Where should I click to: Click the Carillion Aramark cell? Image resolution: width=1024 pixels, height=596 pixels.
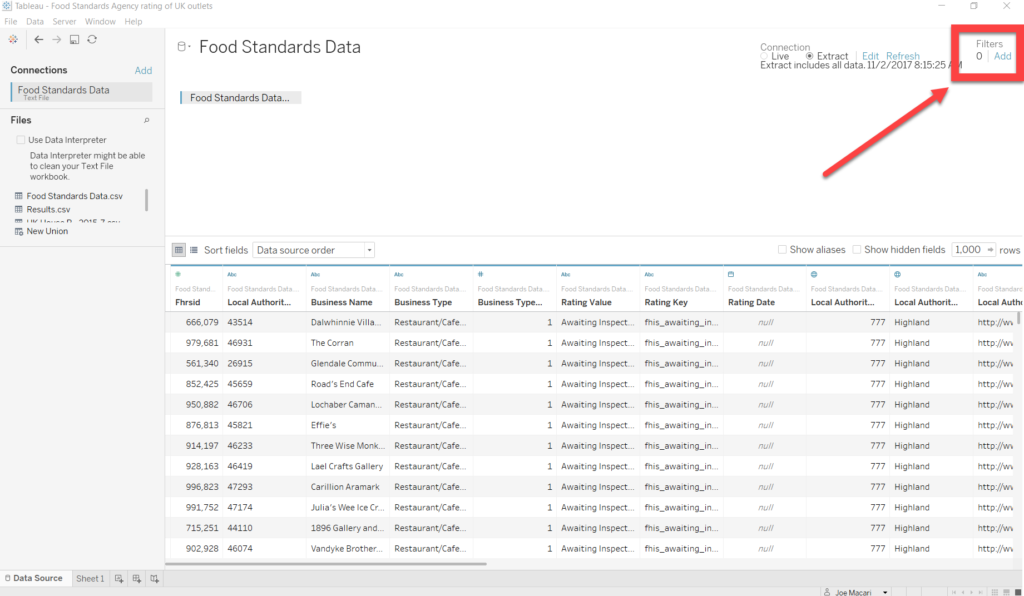[345, 487]
